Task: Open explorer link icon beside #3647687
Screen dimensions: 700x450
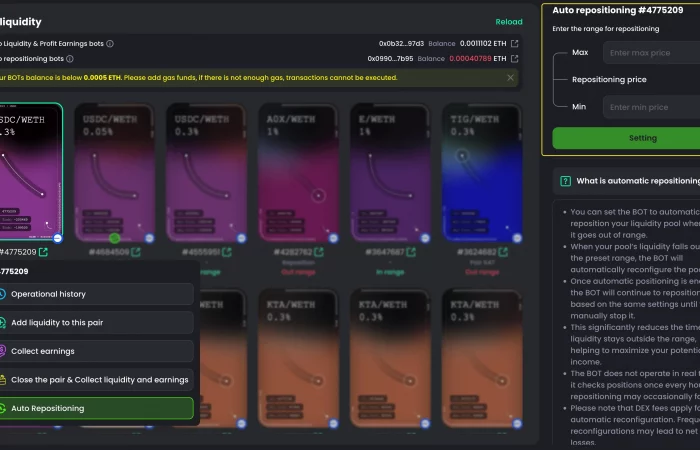Action: [x=411, y=252]
